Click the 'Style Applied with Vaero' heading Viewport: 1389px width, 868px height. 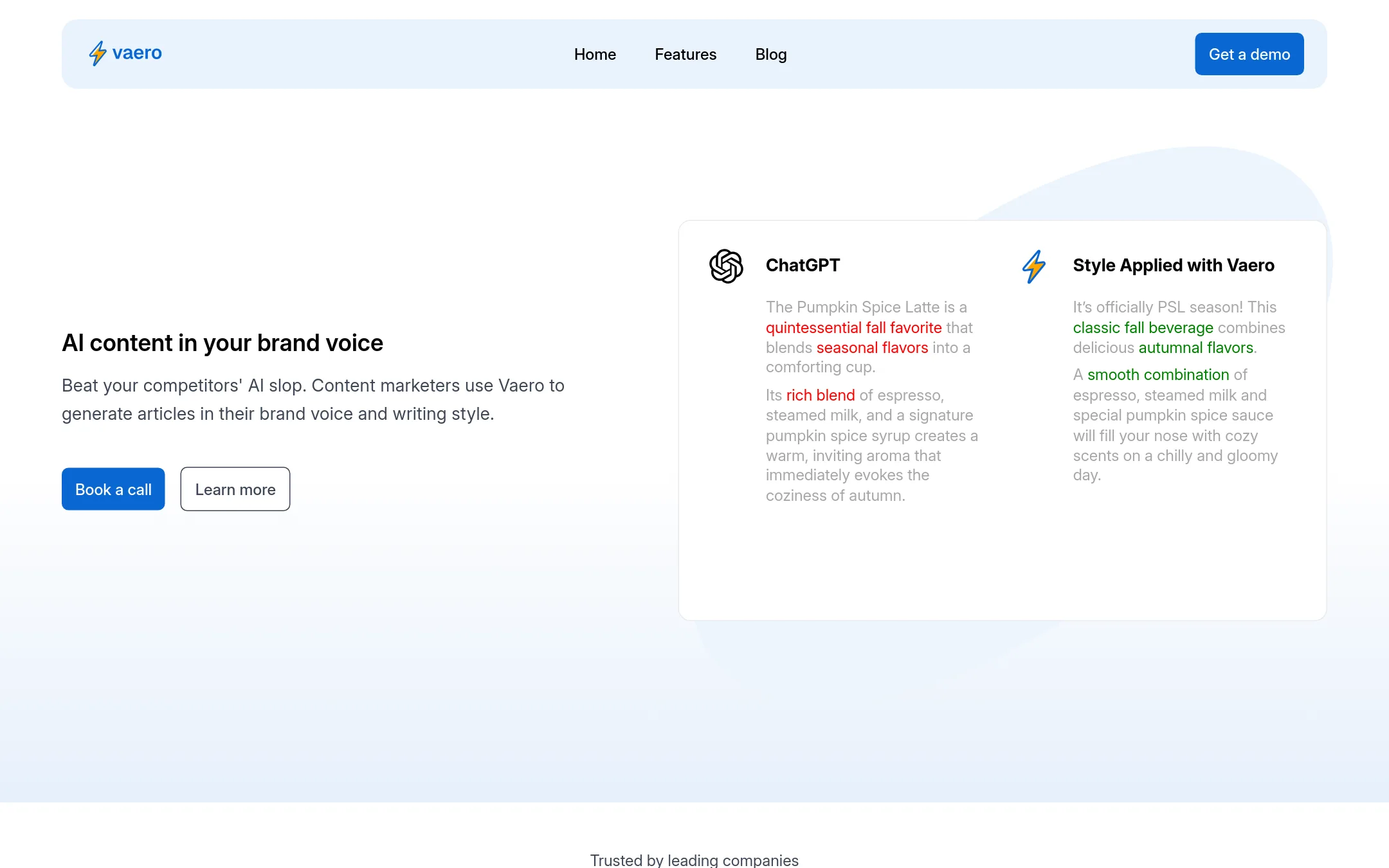tap(1174, 266)
